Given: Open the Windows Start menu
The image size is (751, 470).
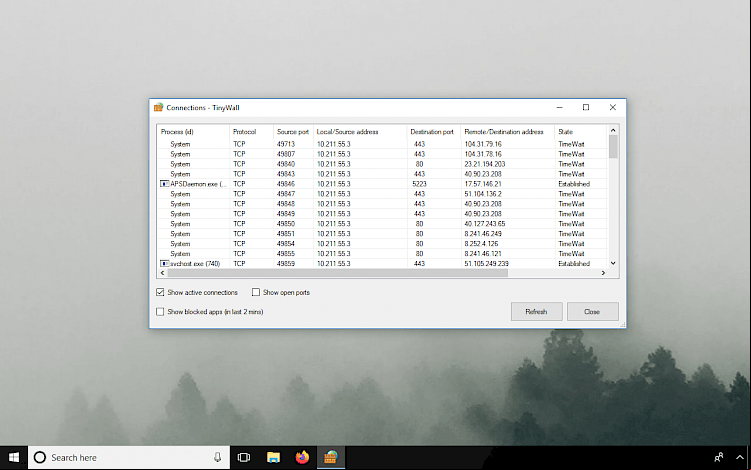Looking at the screenshot, I should click(x=14, y=458).
